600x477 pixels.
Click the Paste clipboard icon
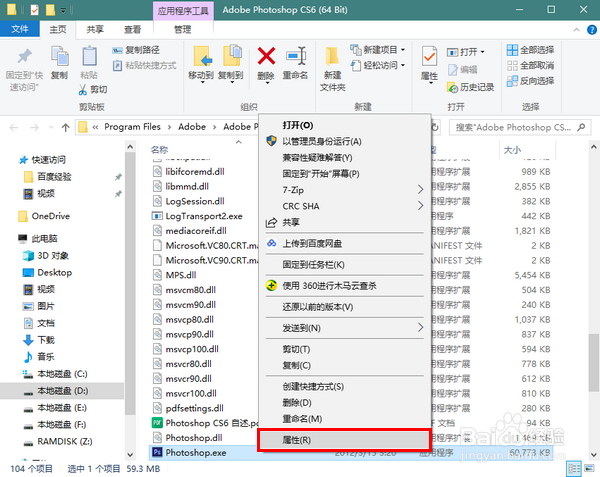tap(89, 56)
